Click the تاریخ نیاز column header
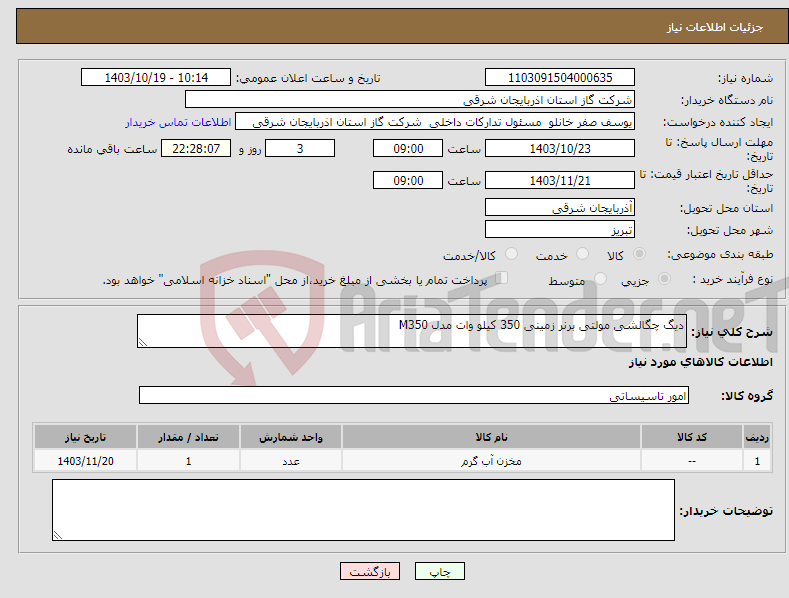The image size is (789, 598). coord(86,437)
